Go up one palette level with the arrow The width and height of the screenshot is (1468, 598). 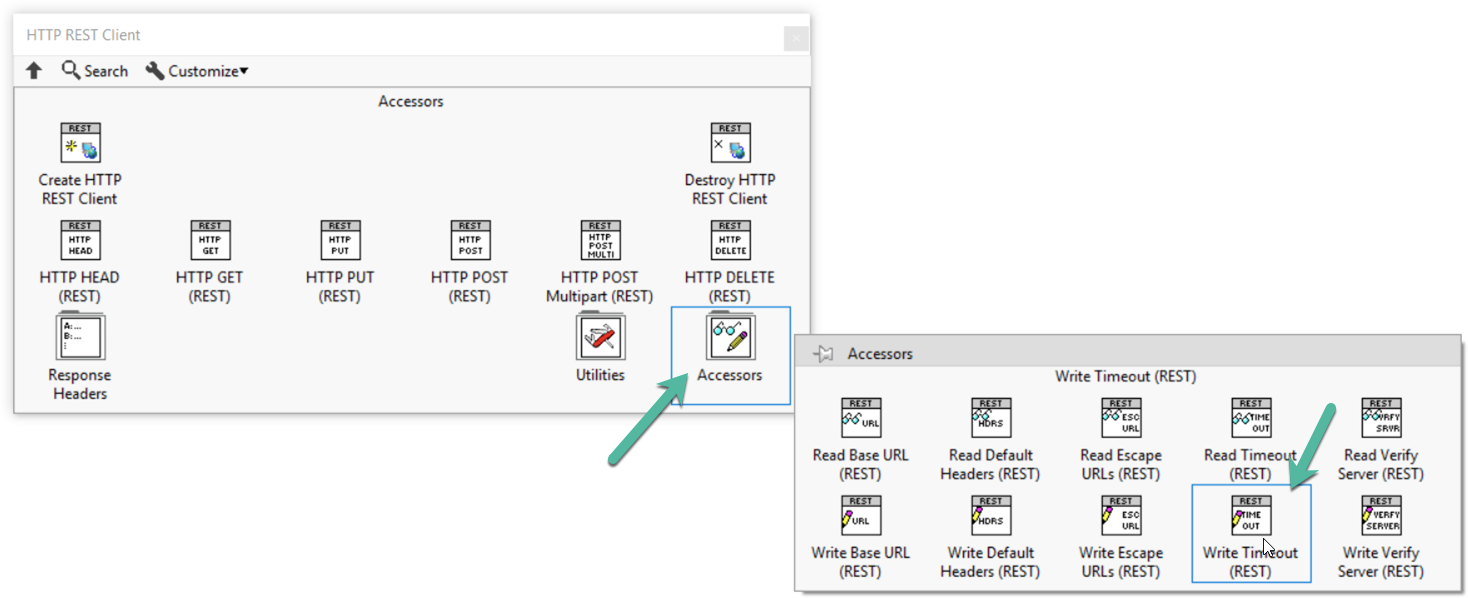pos(34,71)
